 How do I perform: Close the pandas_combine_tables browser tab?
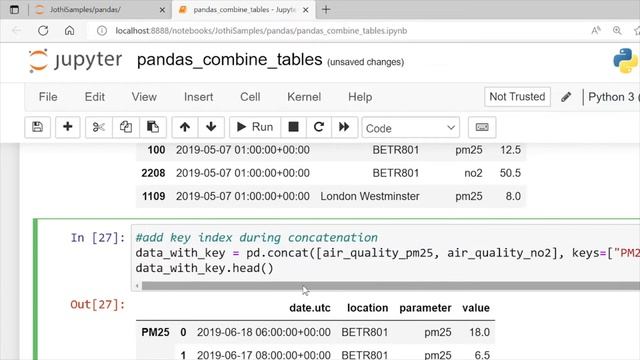[x=306, y=10]
